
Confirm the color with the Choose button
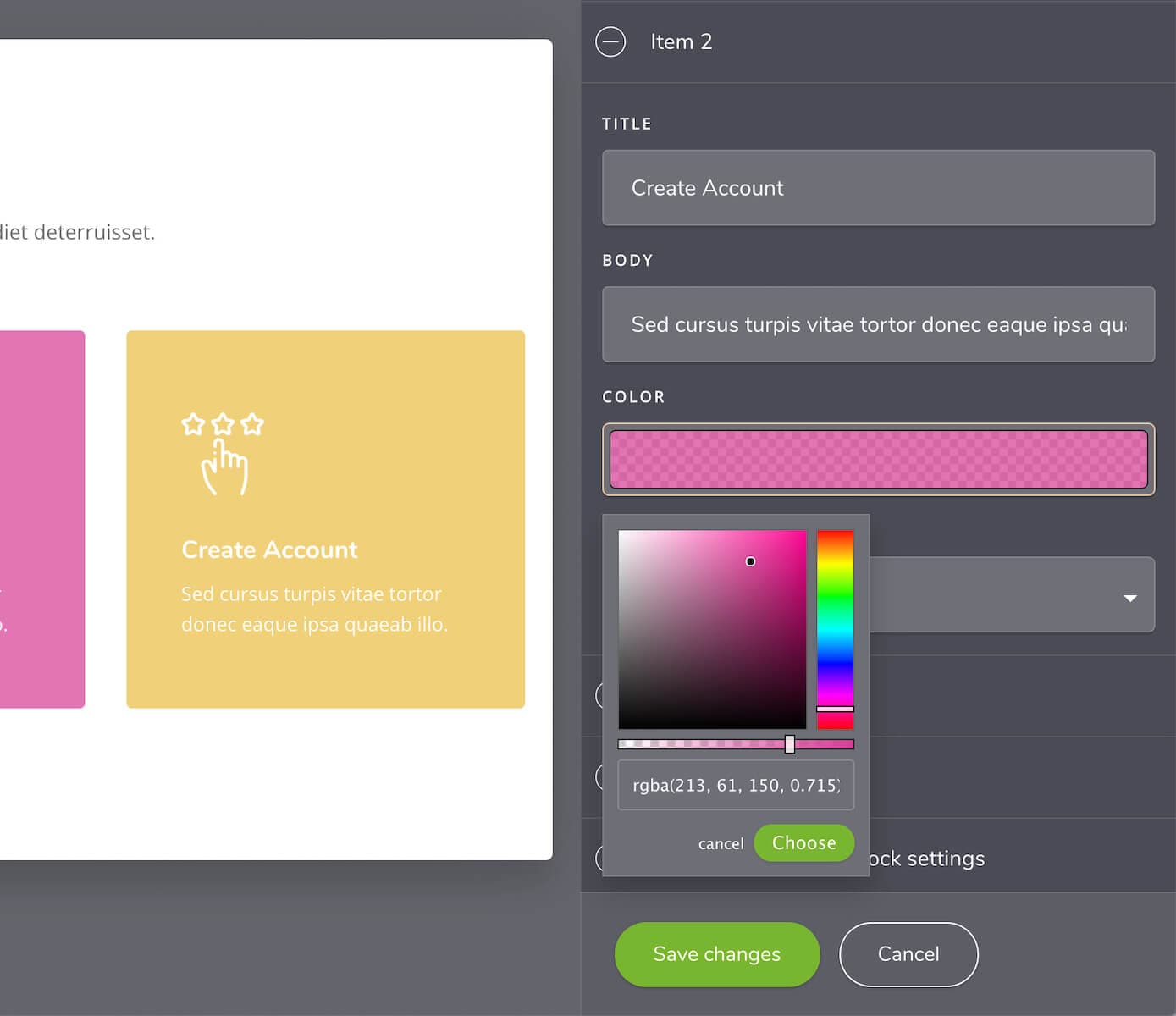point(803,842)
